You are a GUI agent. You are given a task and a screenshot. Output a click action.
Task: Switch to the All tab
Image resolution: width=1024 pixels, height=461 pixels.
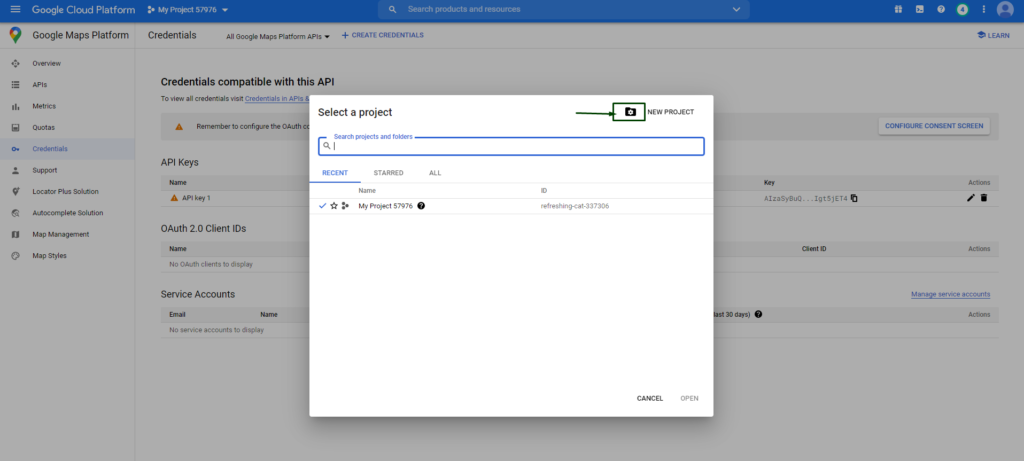(x=435, y=173)
